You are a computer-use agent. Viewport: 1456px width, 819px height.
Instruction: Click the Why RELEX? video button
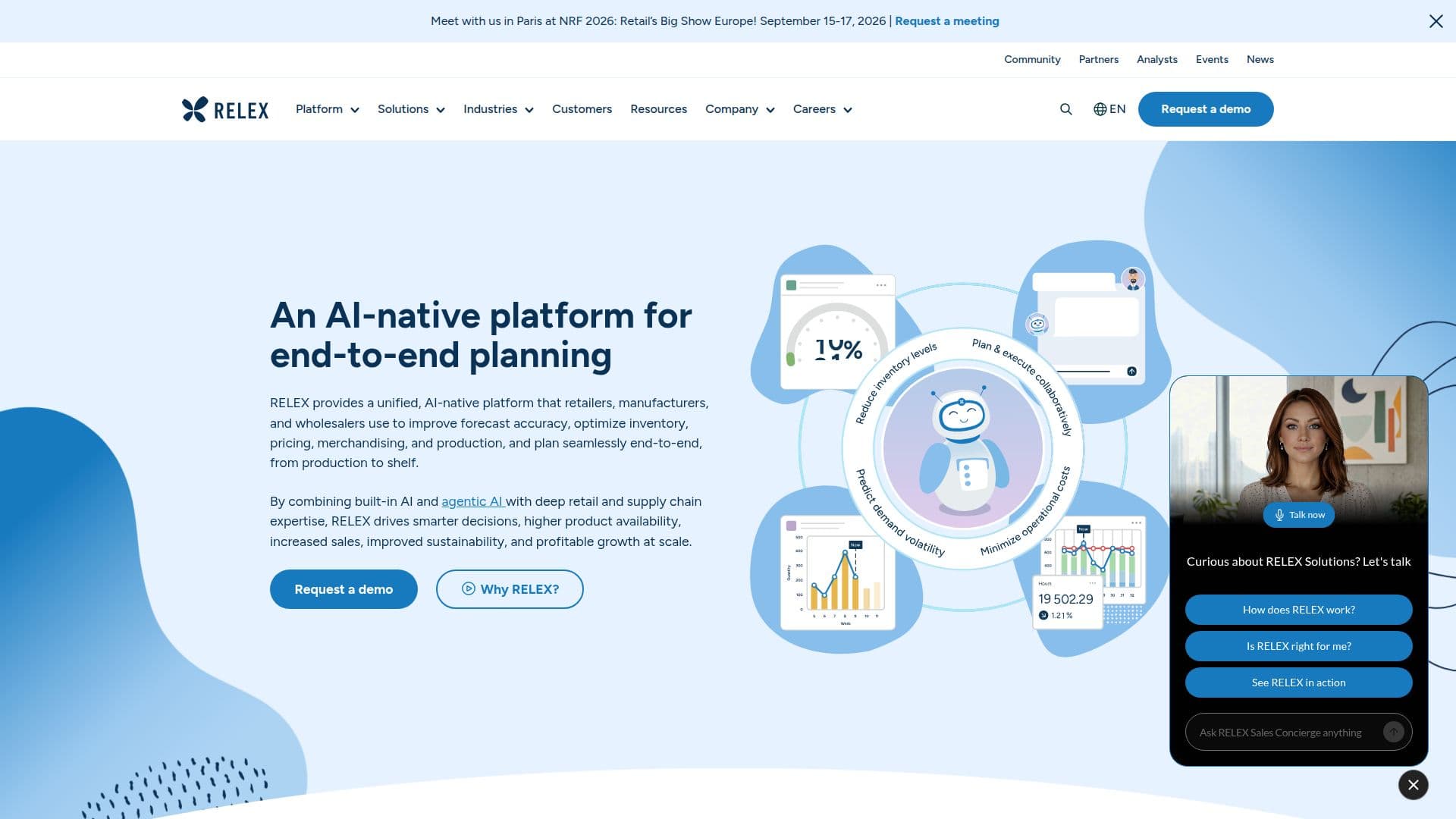coord(510,589)
